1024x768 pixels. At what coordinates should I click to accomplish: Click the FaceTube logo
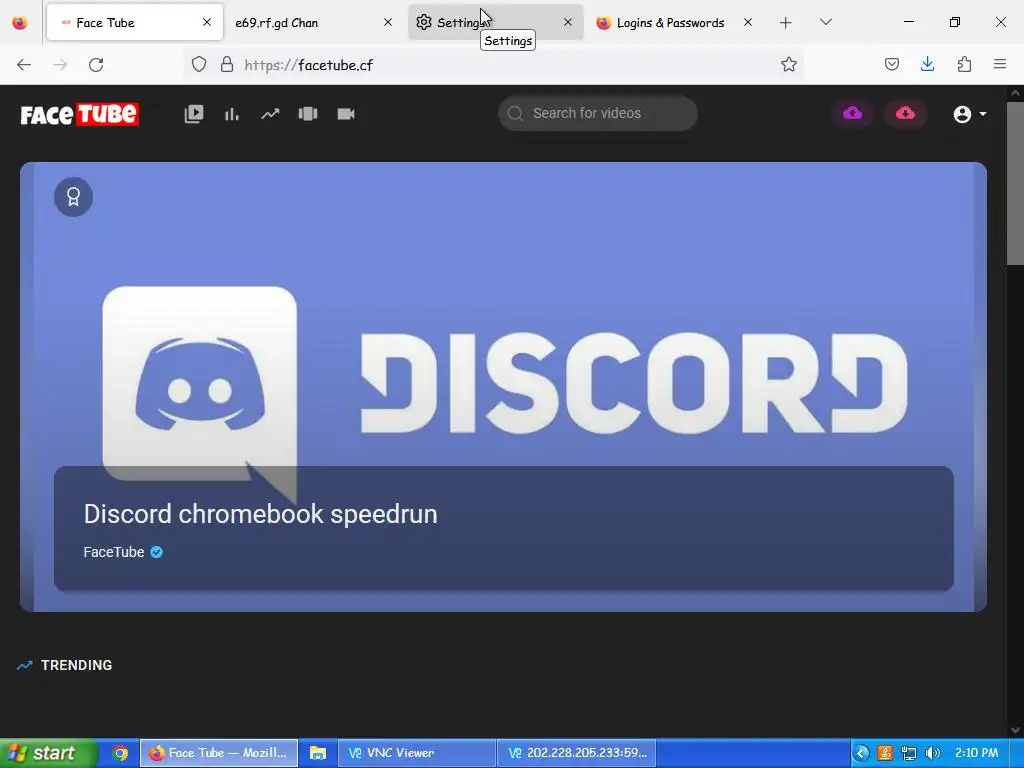pyautogui.click(x=79, y=114)
